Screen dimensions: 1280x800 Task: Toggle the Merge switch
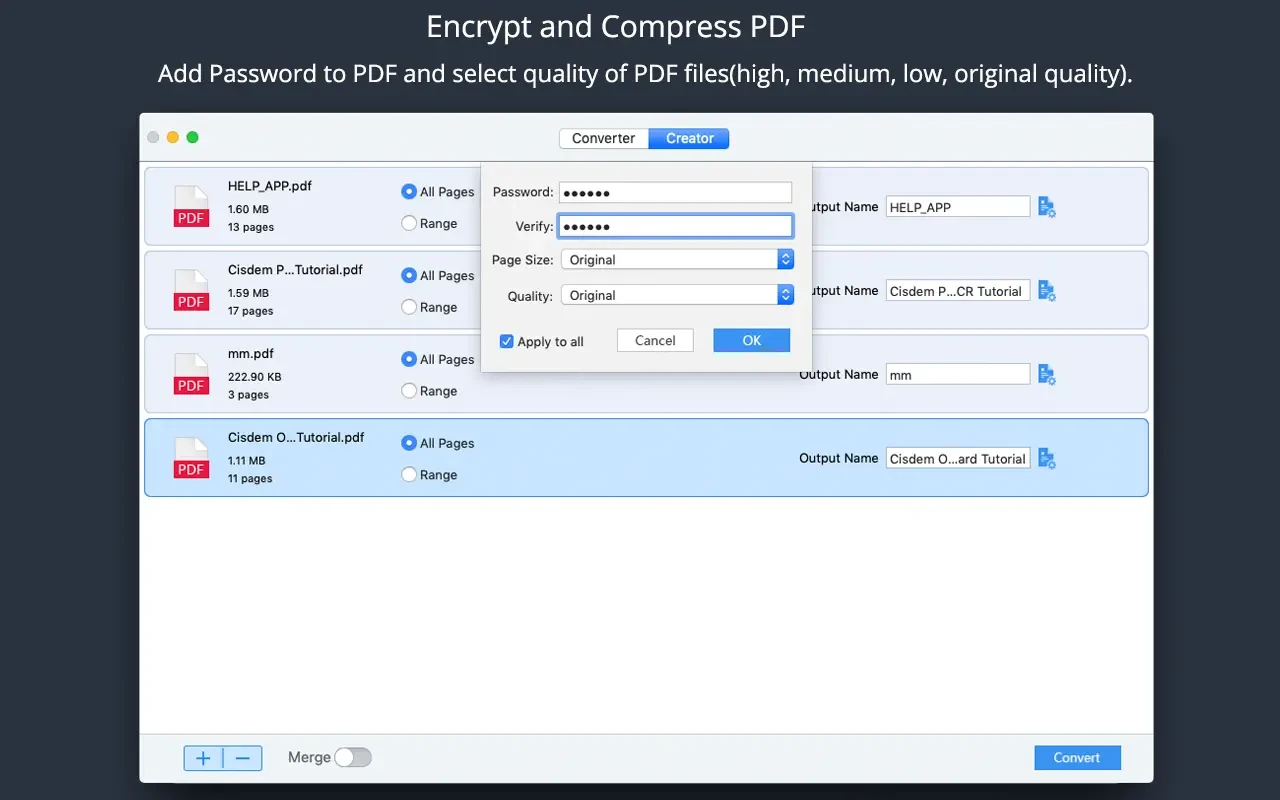(353, 757)
